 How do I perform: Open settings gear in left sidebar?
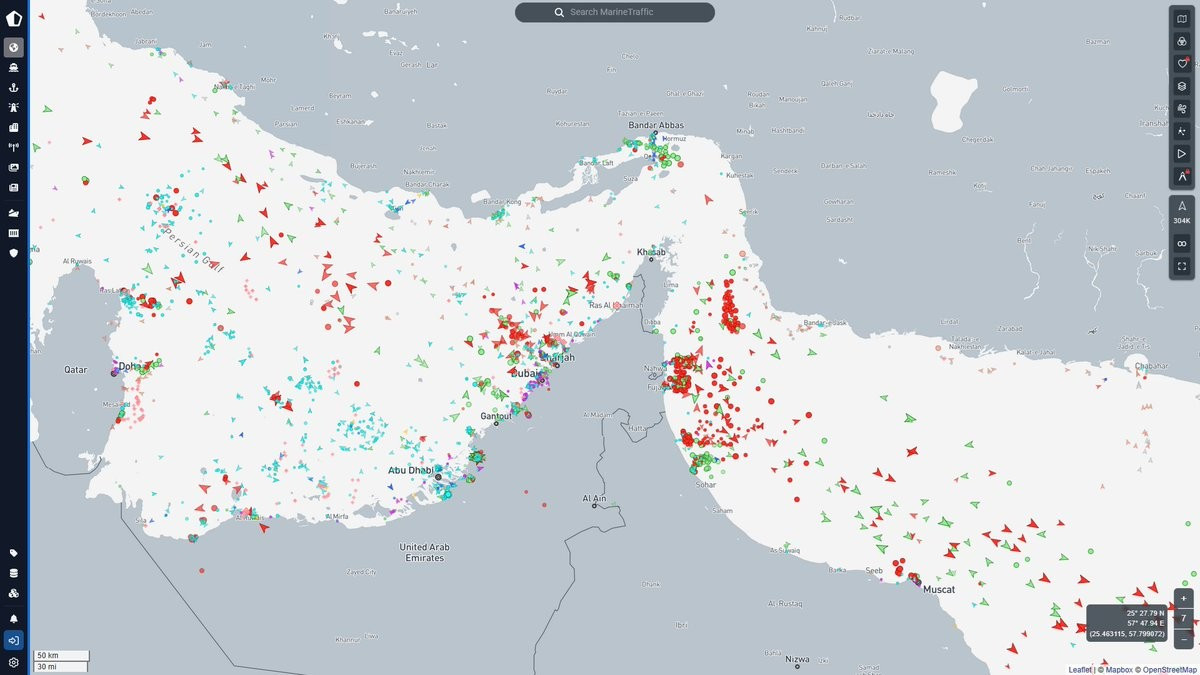point(14,662)
